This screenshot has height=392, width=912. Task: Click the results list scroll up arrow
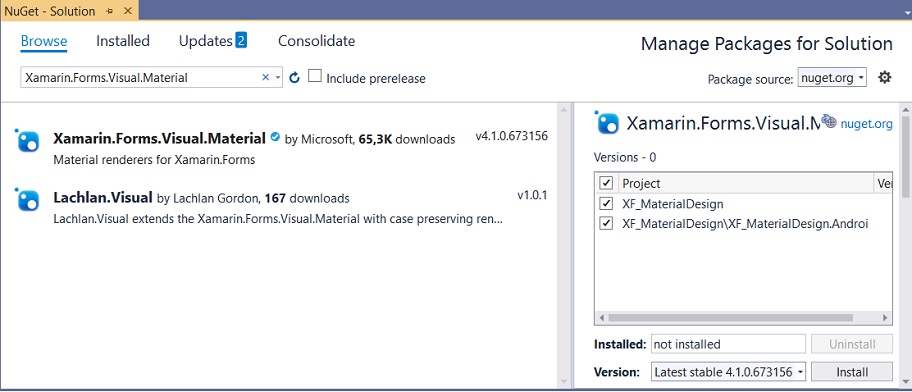(x=563, y=109)
